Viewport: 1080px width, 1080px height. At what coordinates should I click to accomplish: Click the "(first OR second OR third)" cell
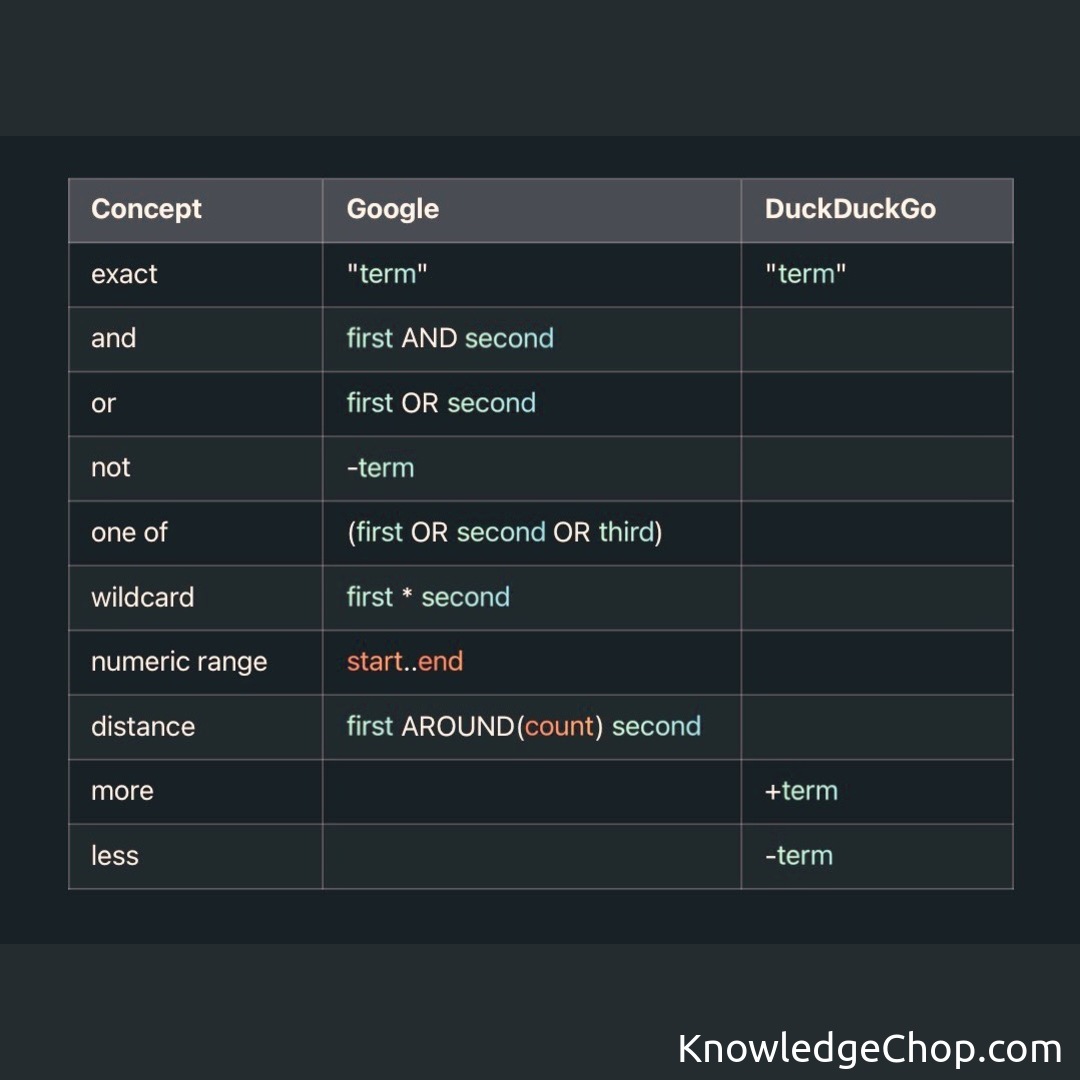(x=504, y=532)
